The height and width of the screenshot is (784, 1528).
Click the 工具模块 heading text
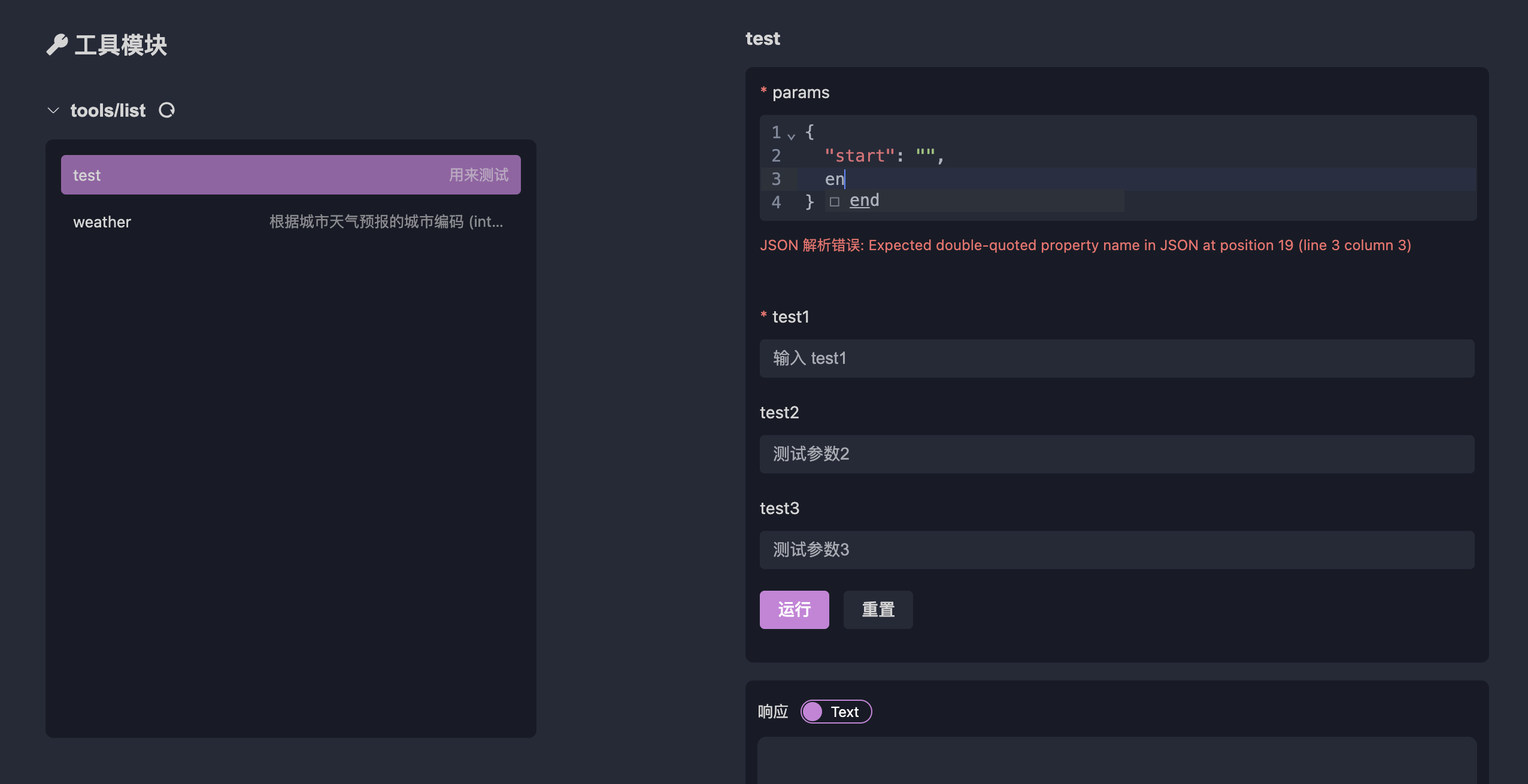click(x=120, y=45)
